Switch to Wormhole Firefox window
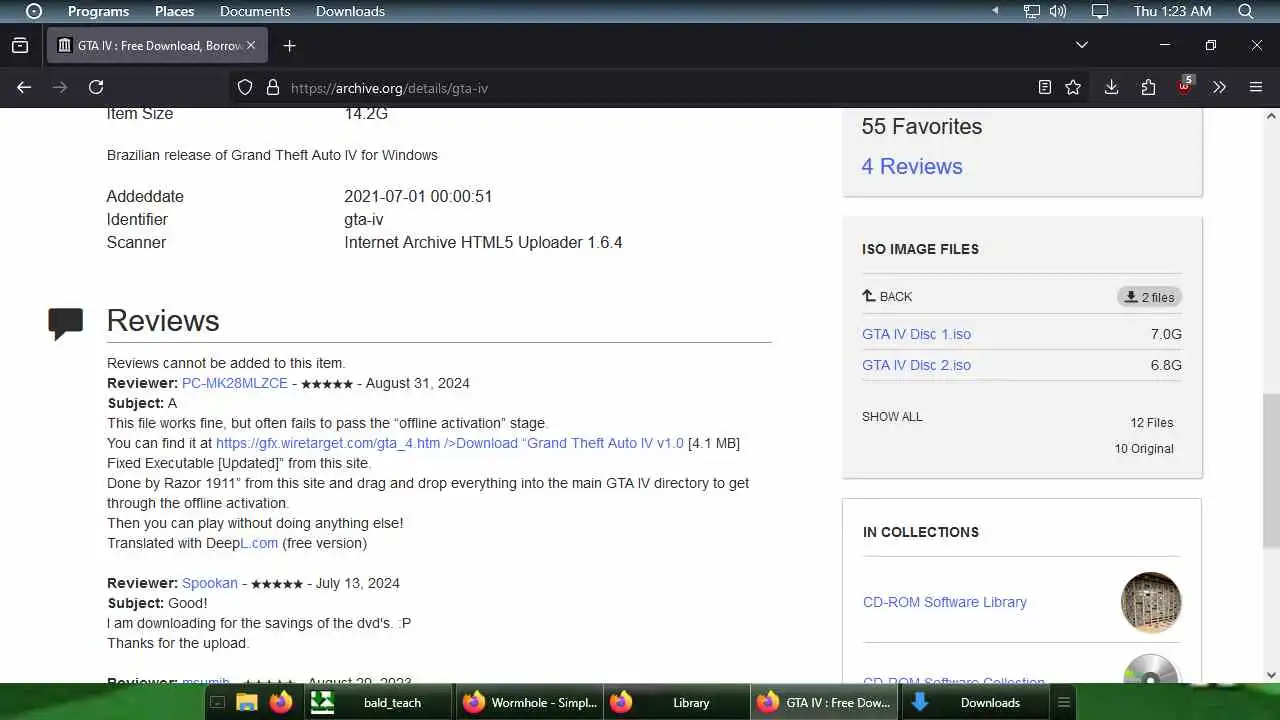This screenshot has height=720, width=1280. point(528,702)
